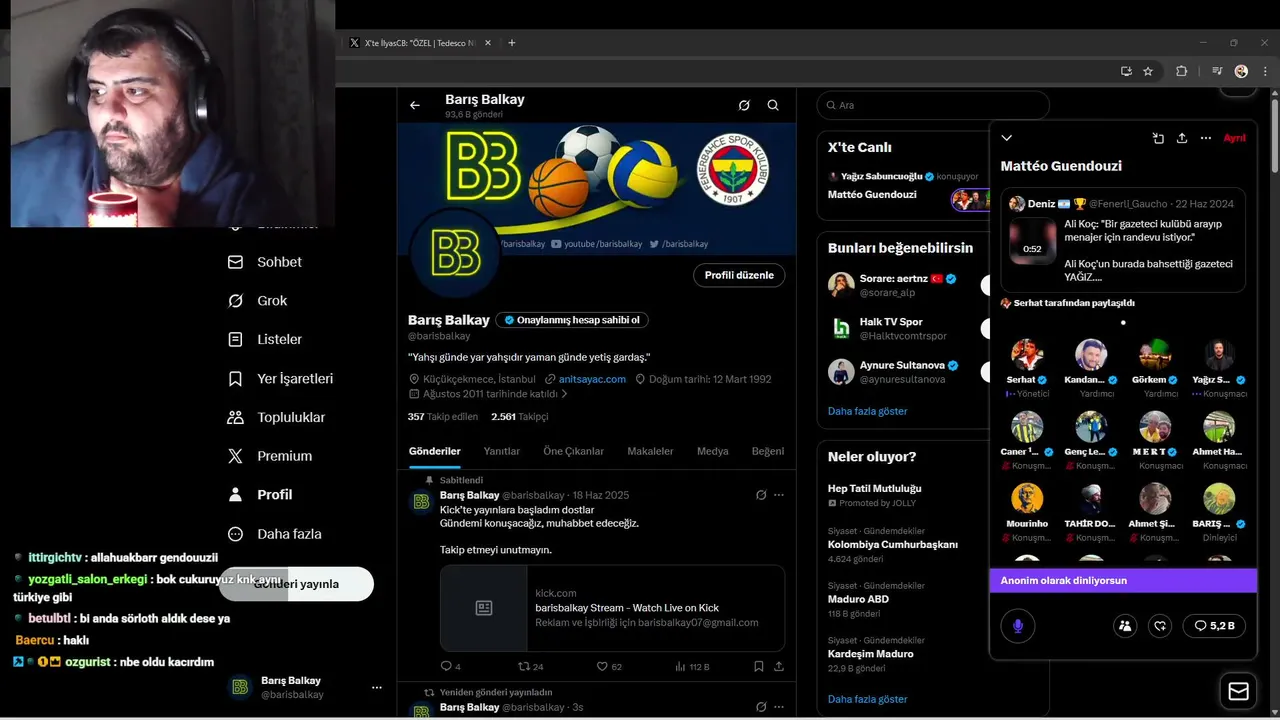Switch to the Medya tab
The image size is (1280, 720).
pyautogui.click(x=713, y=451)
